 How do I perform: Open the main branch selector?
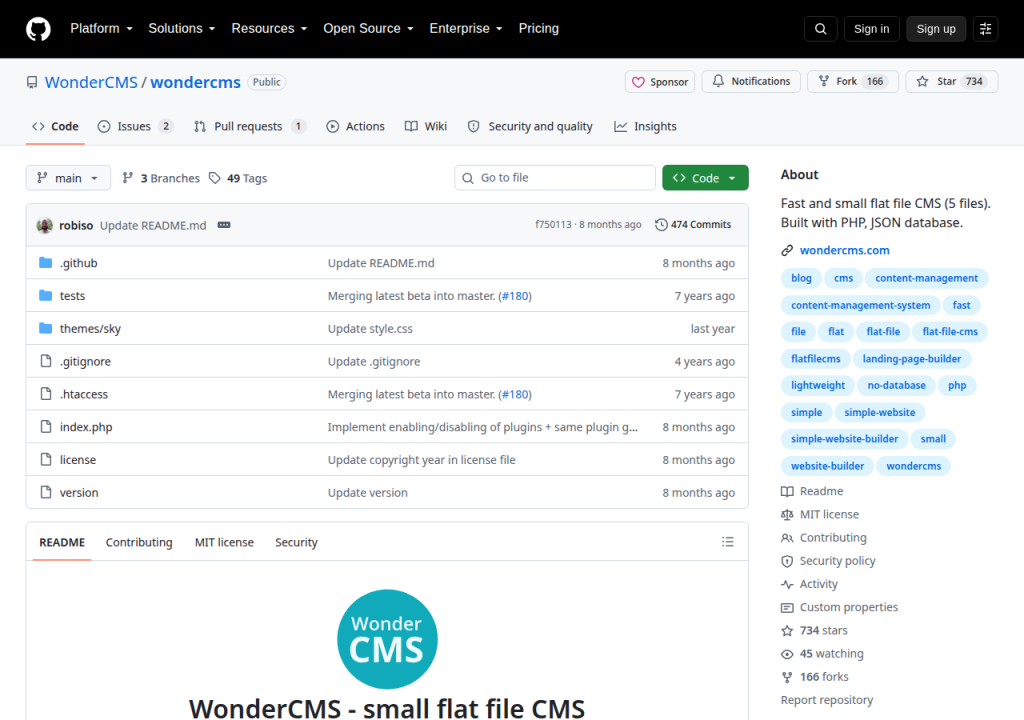click(x=68, y=178)
